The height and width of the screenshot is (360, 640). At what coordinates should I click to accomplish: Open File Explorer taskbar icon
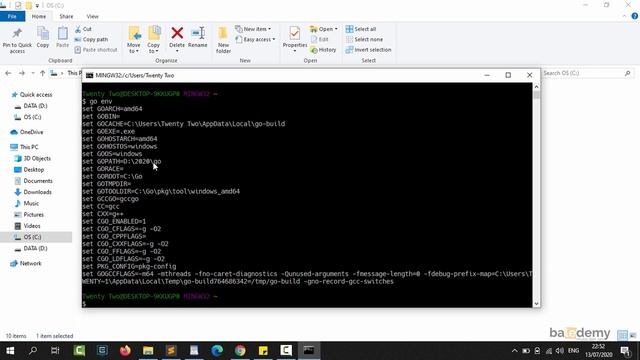pyautogui.click(x=148, y=351)
